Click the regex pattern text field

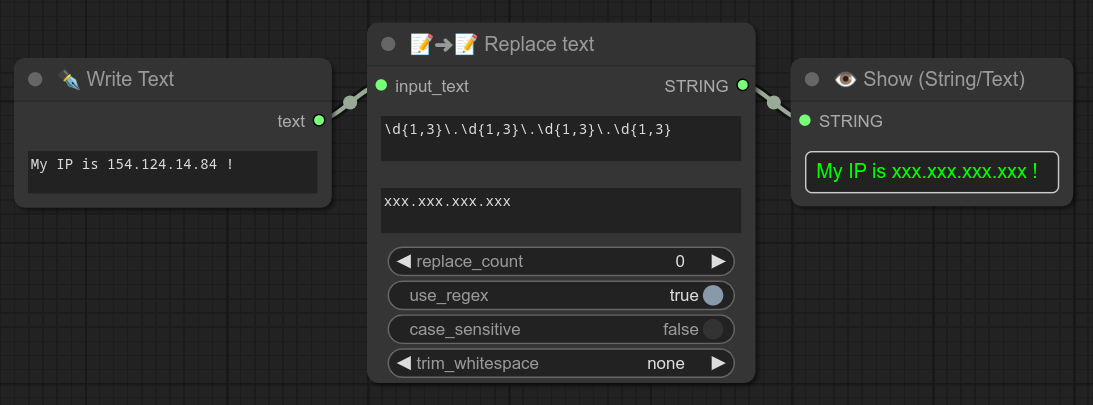point(561,138)
